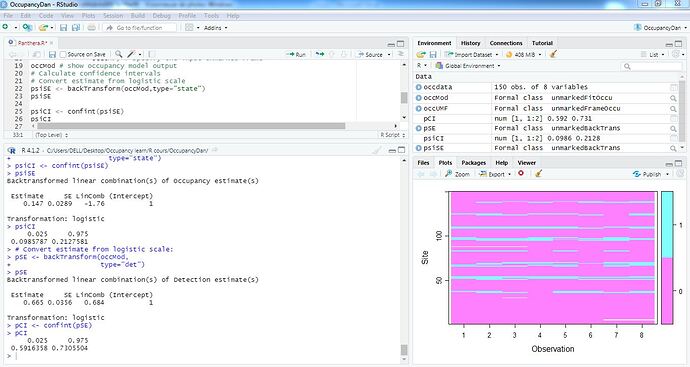
Task: Open workspace panes layout icon
Action: (189, 27)
